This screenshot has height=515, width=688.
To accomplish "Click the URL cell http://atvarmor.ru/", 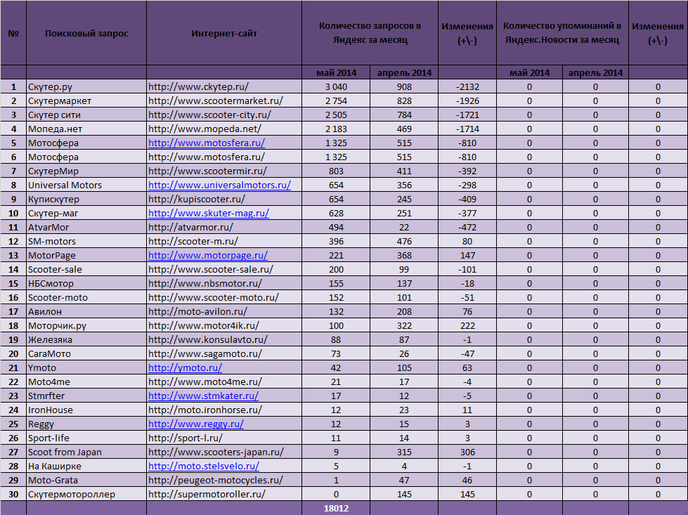I will (x=224, y=227).
